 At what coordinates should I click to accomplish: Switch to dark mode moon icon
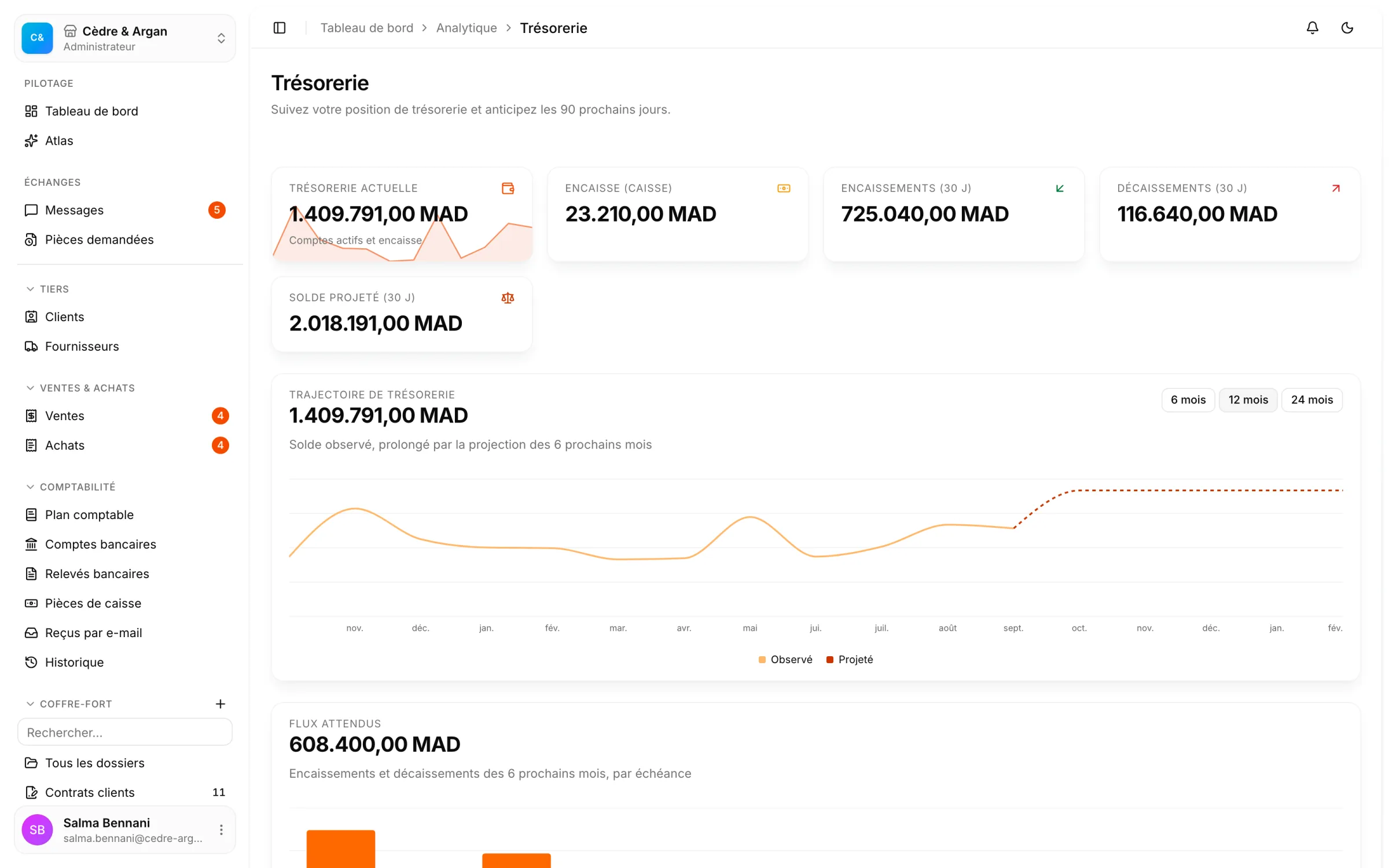click(1347, 28)
